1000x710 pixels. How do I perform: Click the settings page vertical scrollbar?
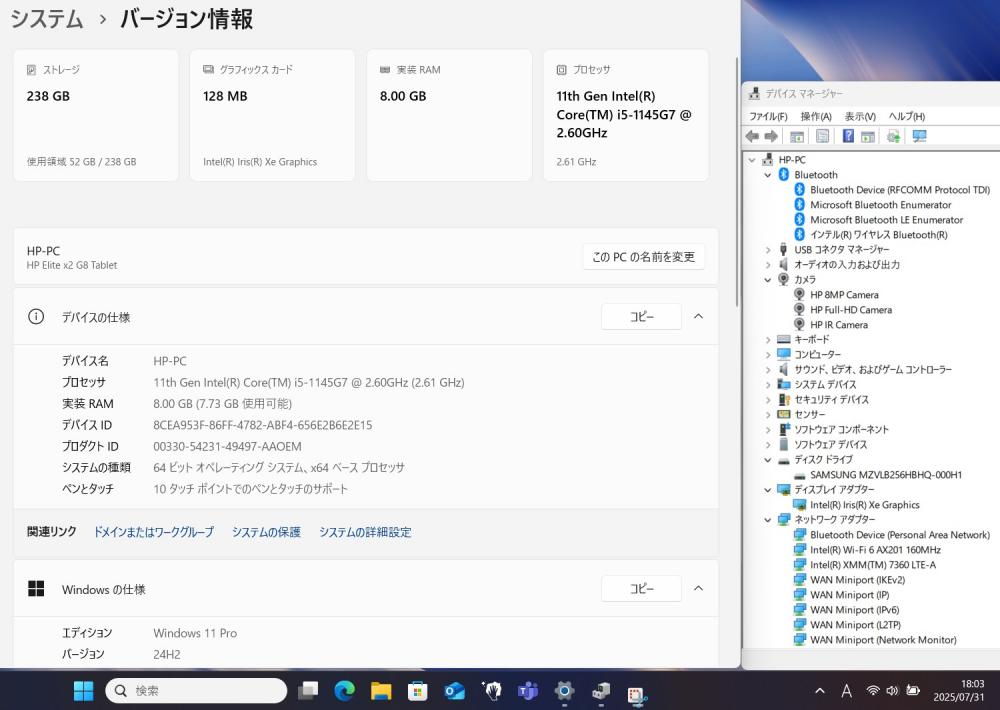[737, 182]
